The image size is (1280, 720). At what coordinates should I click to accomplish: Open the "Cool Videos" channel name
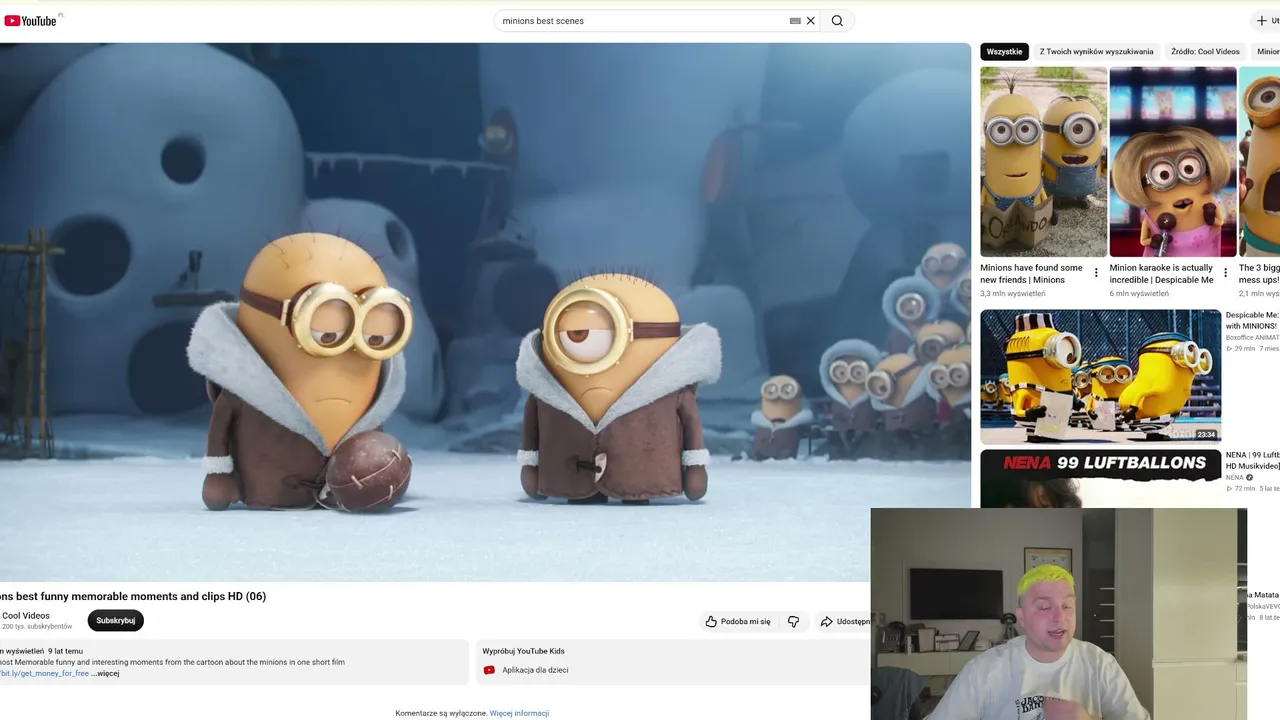26,616
